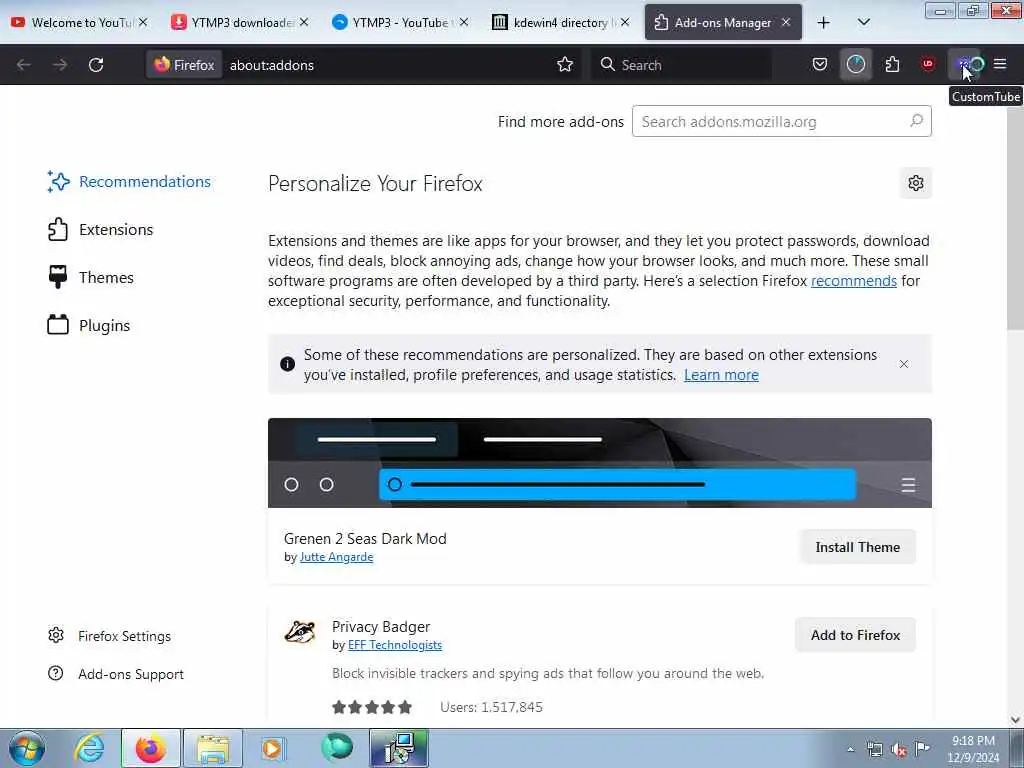The image size is (1024, 768).
Task: Click the taskbar clock showing 9:18 PM
Action: click(x=973, y=748)
